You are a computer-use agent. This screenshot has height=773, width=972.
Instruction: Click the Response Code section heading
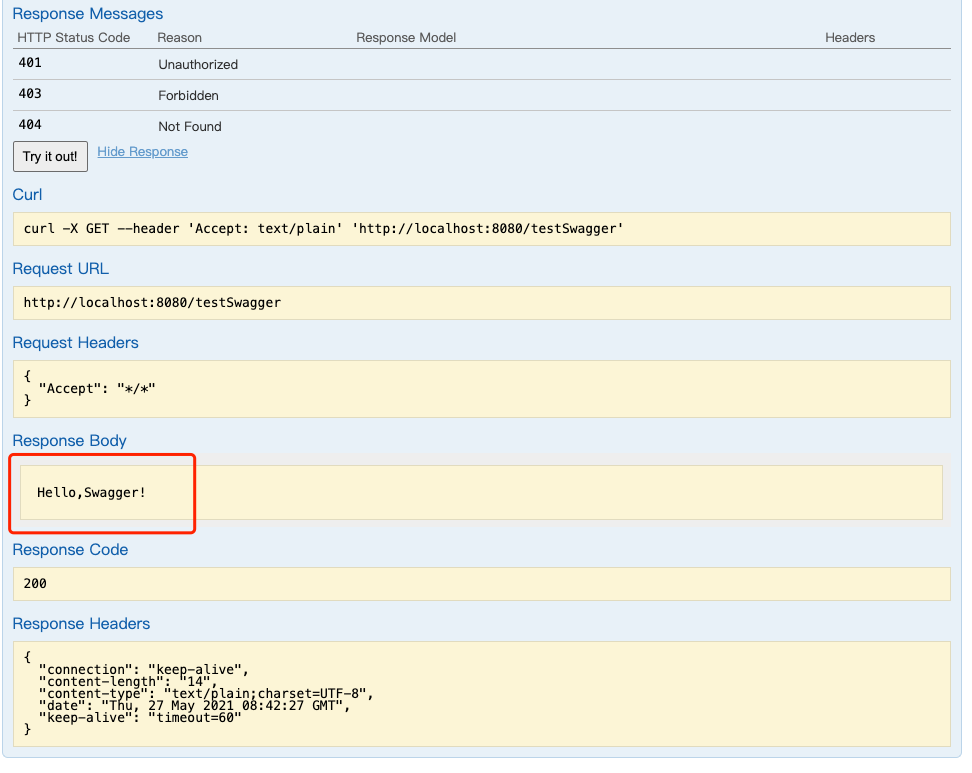(70, 550)
